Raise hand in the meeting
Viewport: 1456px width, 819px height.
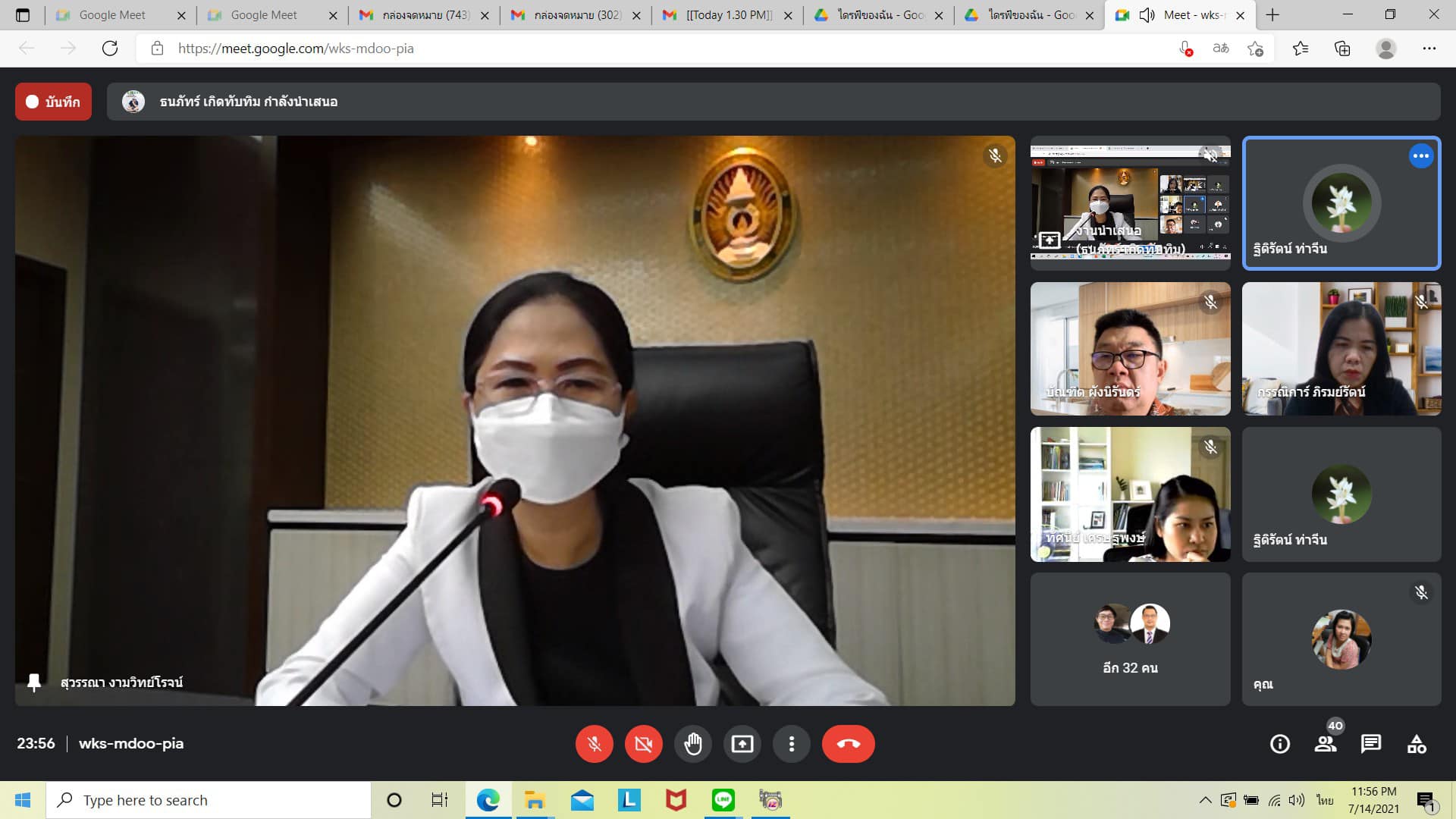click(692, 744)
